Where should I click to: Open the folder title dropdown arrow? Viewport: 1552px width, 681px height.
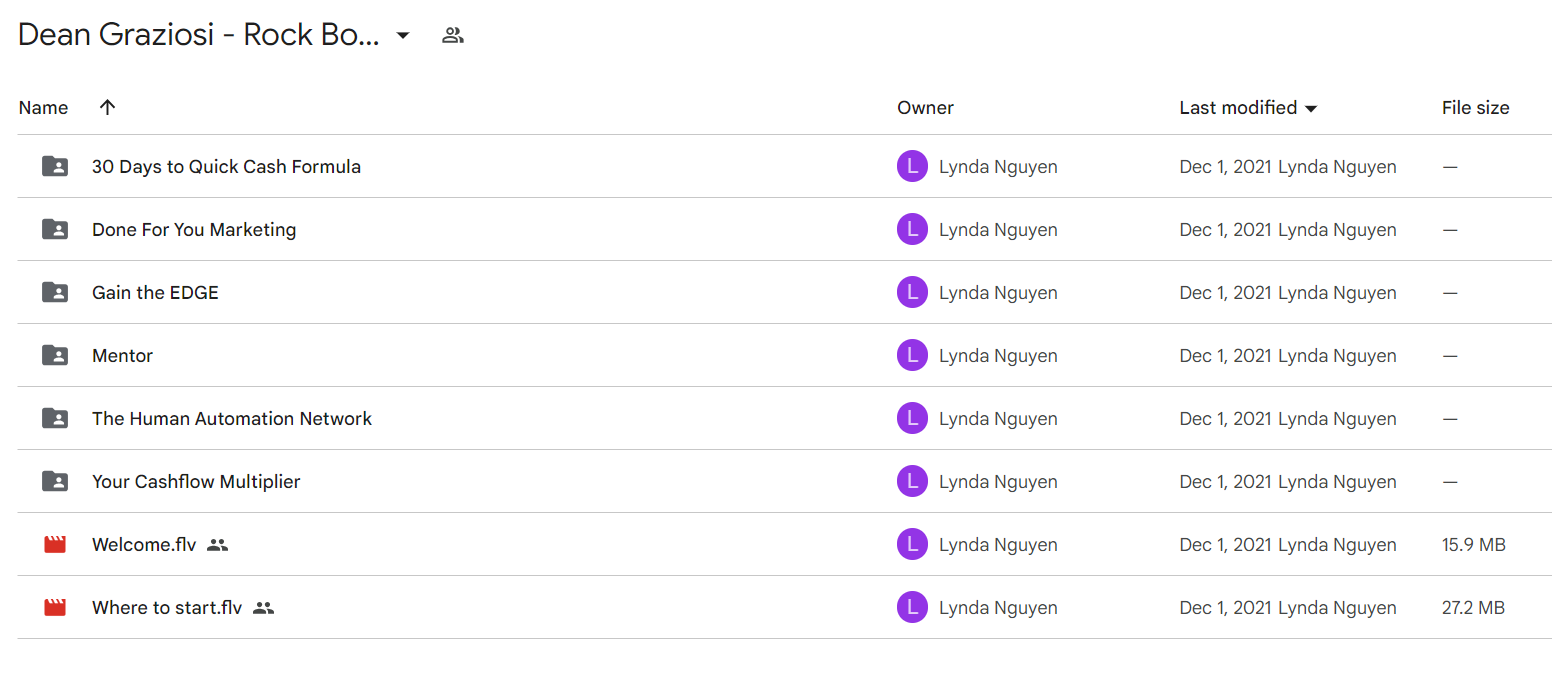click(x=403, y=36)
